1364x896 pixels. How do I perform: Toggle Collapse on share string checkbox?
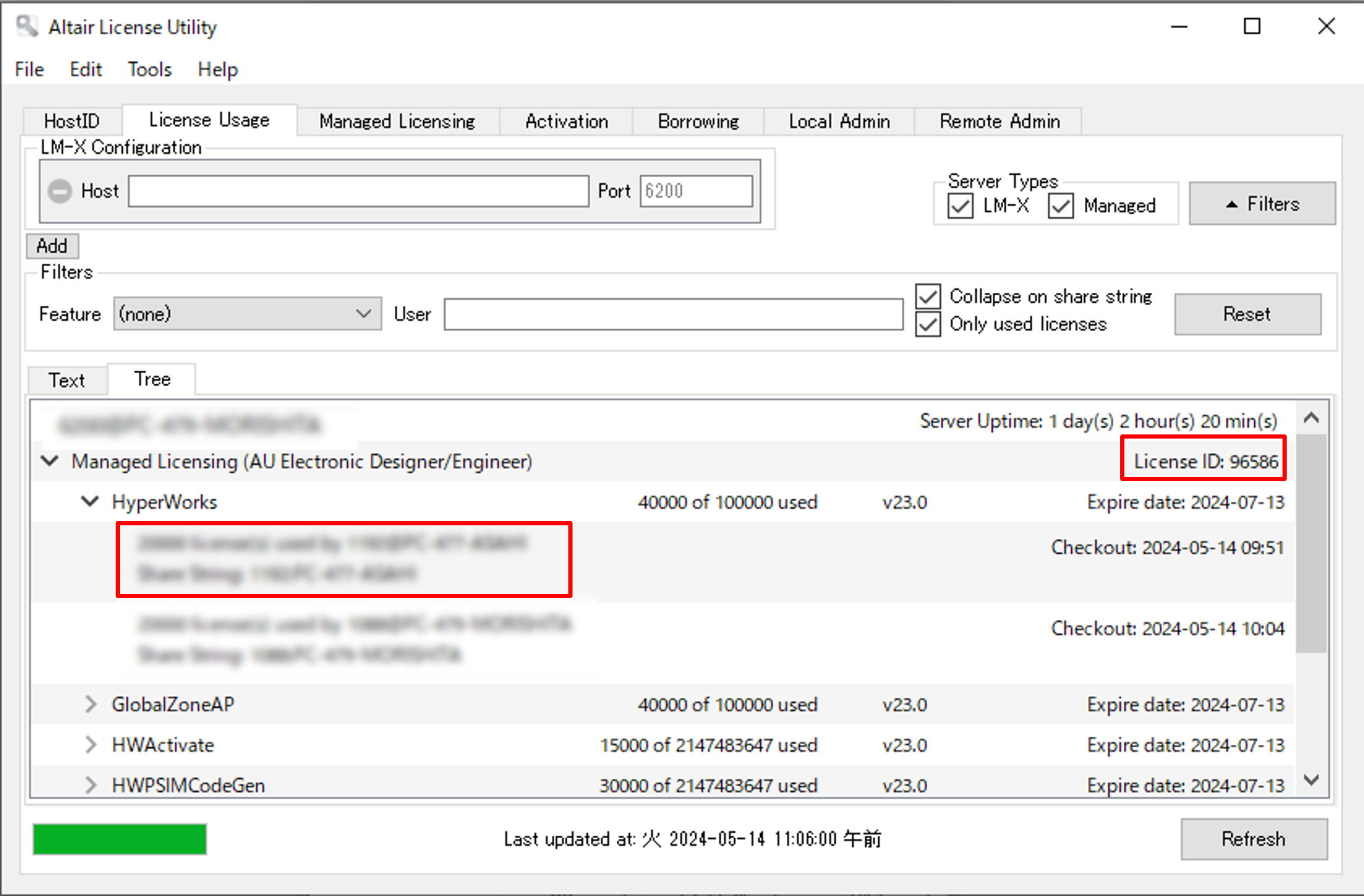coord(928,296)
